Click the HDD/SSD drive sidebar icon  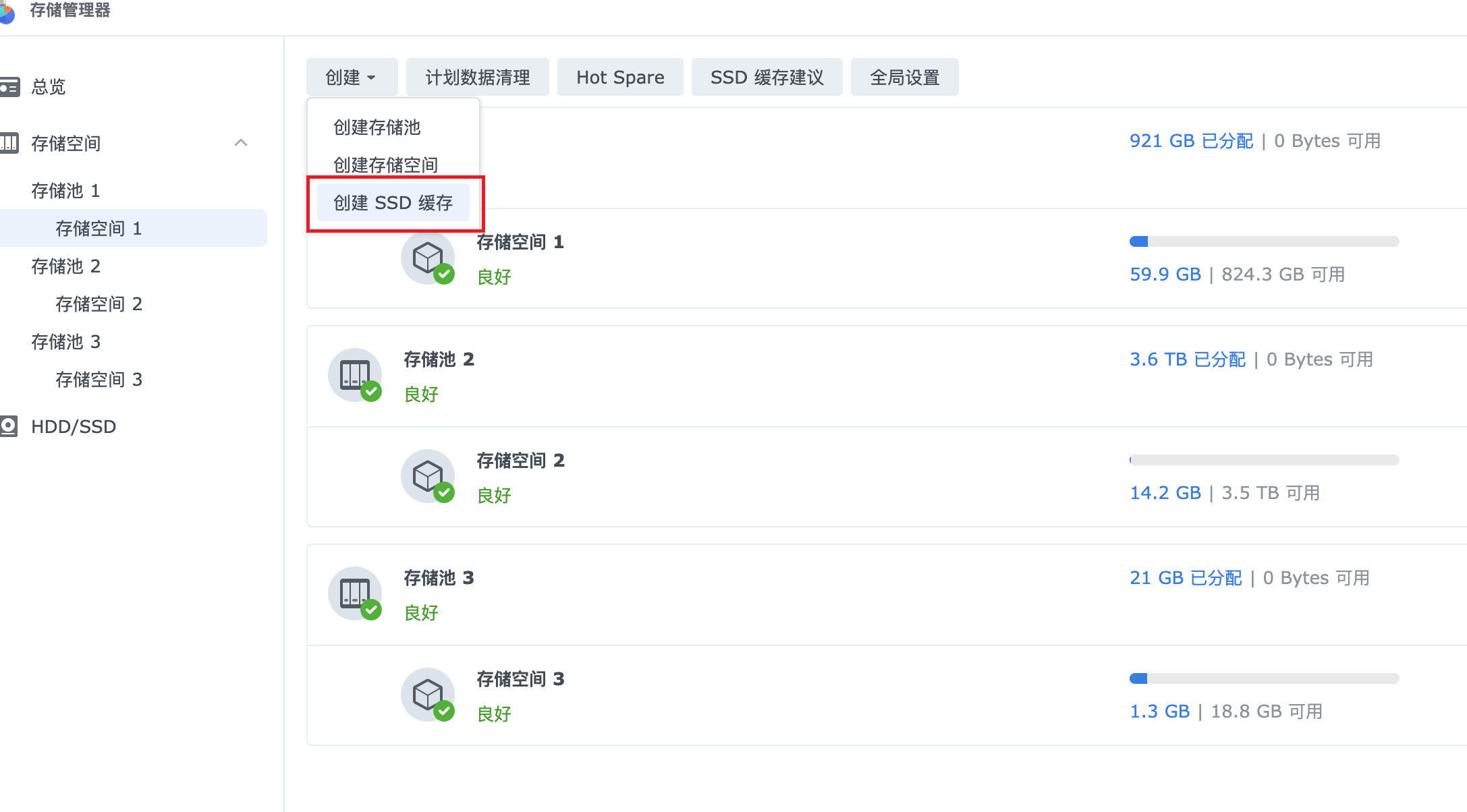[x=9, y=426]
